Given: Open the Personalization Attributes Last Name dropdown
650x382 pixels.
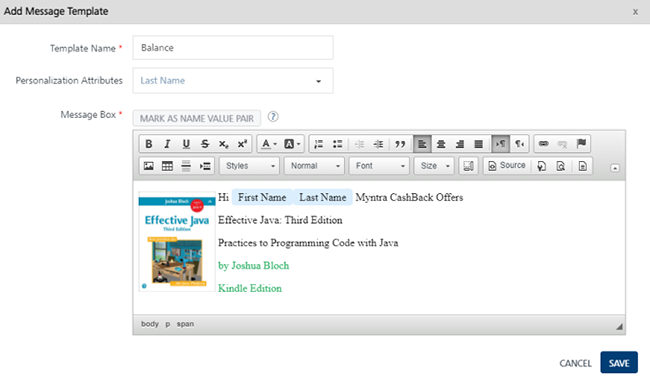Looking at the screenshot, I should (233, 81).
